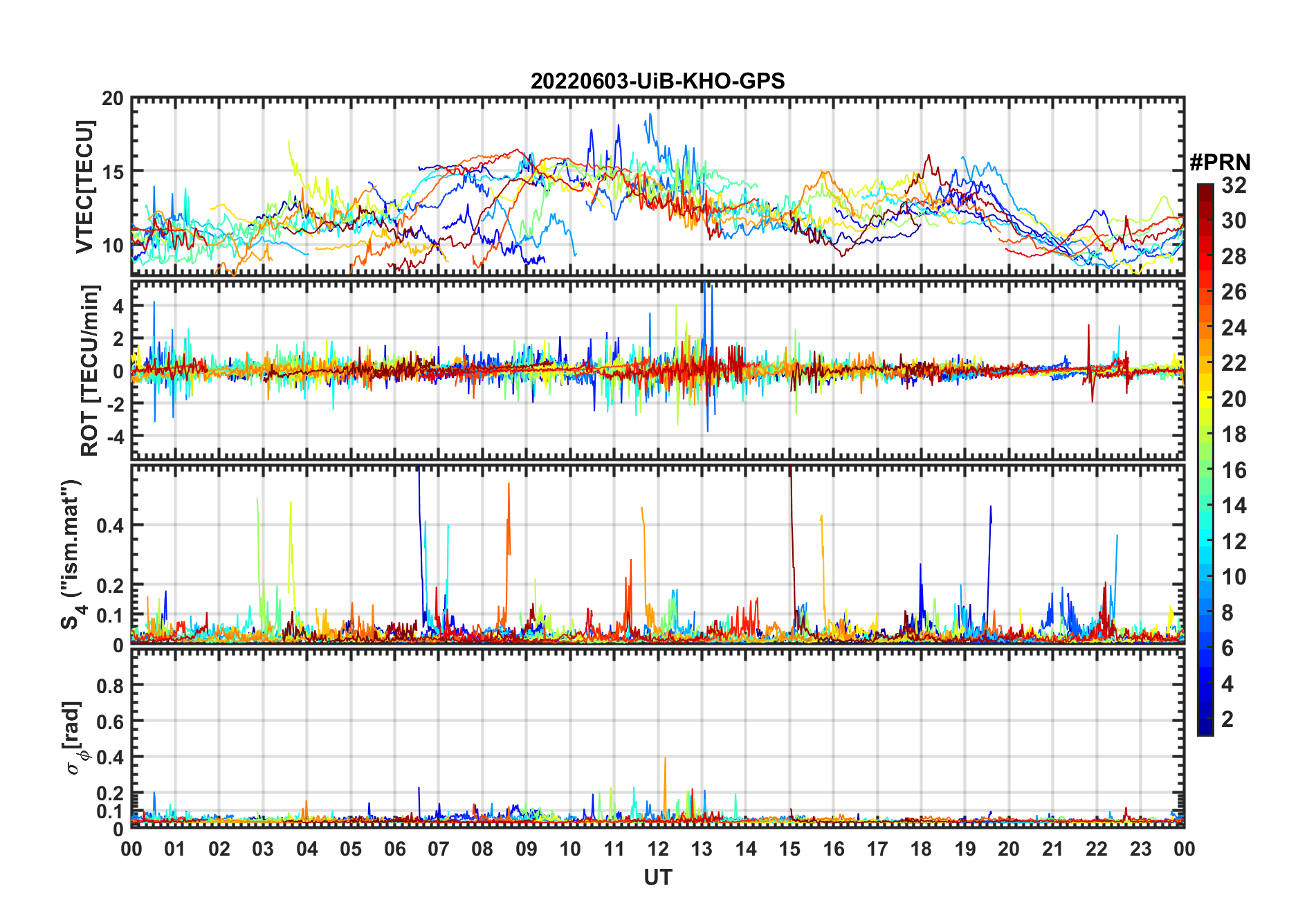
Task: Click PRN colorbar tick label 6
Action: click(x=1227, y=648)
